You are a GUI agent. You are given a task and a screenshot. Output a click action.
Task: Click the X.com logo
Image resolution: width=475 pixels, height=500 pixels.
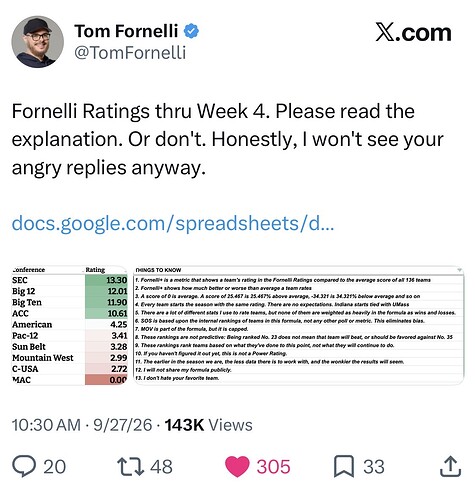(413, 32)
